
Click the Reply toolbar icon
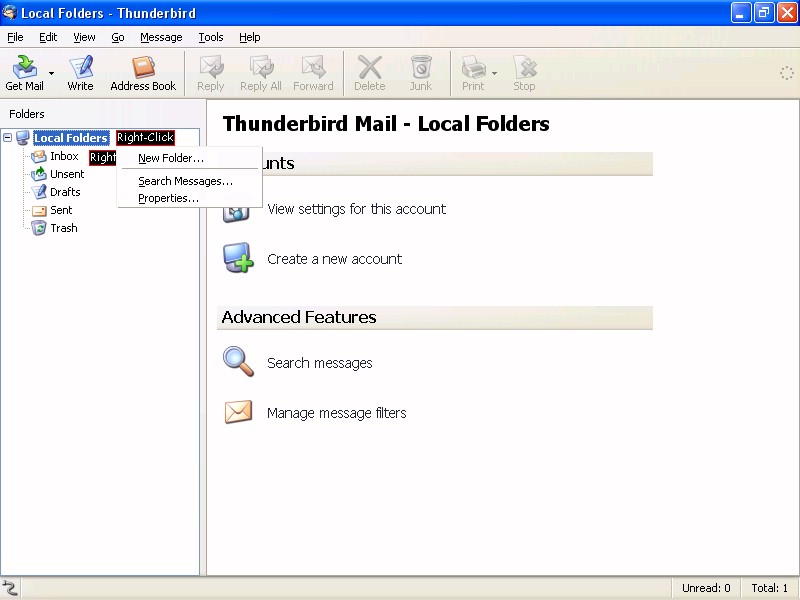[x=211, y=73]
